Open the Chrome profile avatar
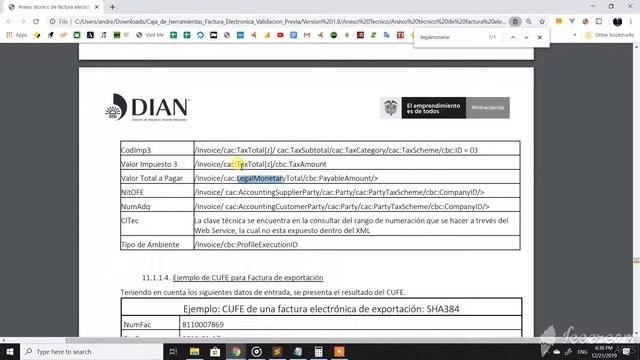640x360 pixels. tap(618, 22)
